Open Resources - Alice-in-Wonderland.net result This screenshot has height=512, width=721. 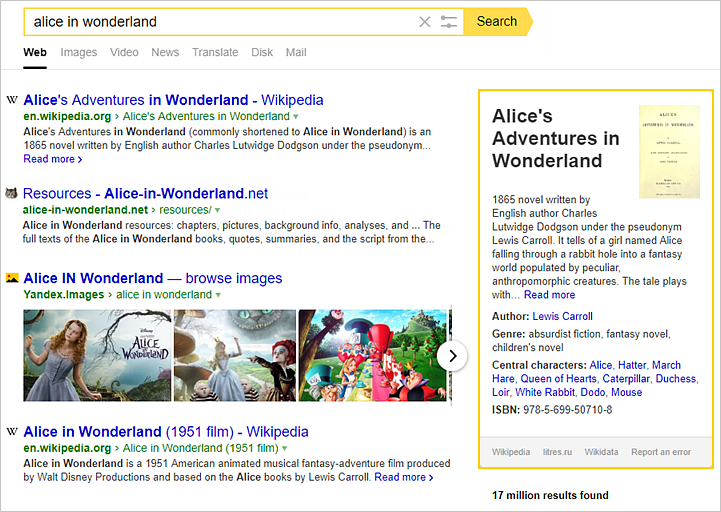click(145, 194)
